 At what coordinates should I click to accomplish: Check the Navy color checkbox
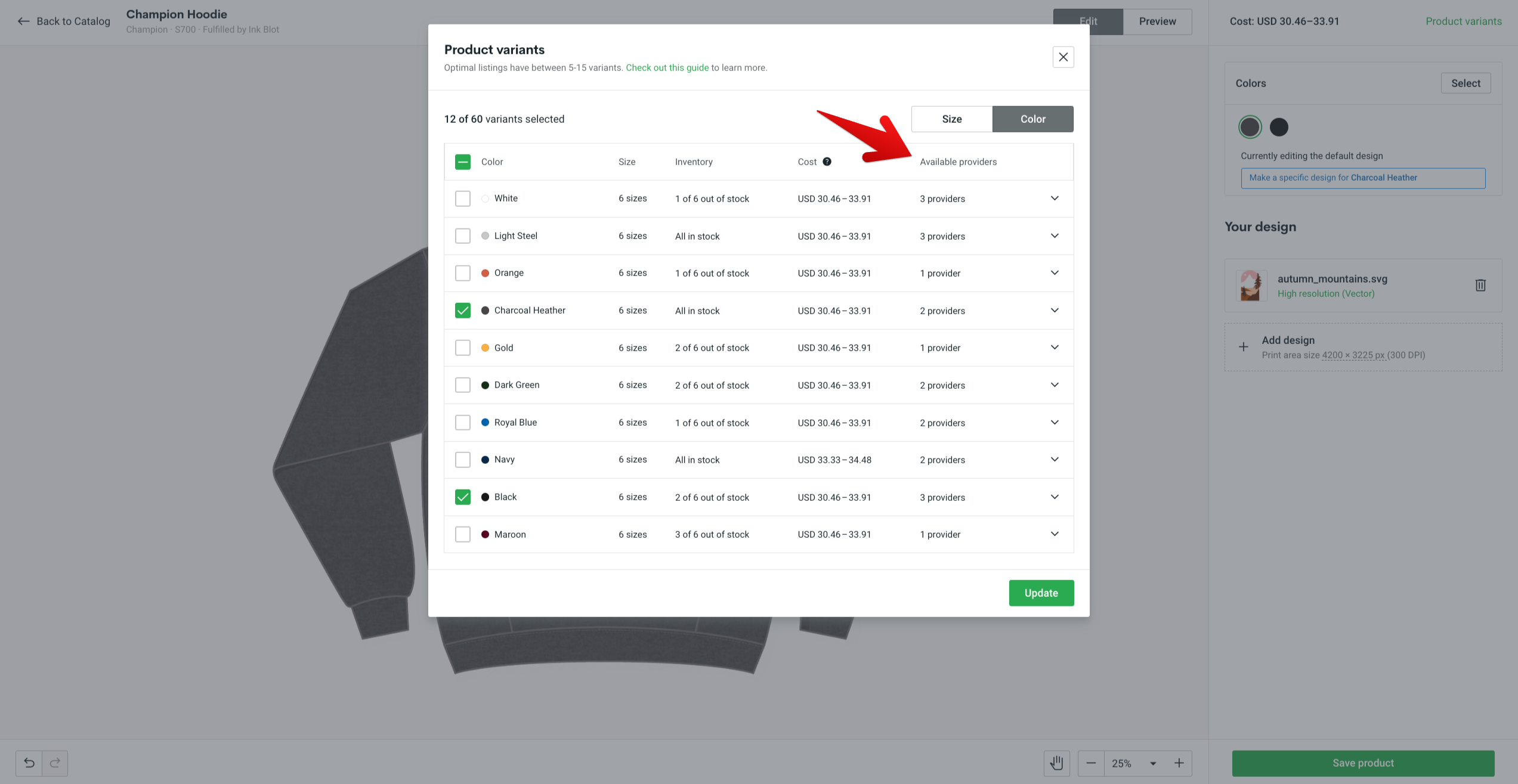coord(463,460)
